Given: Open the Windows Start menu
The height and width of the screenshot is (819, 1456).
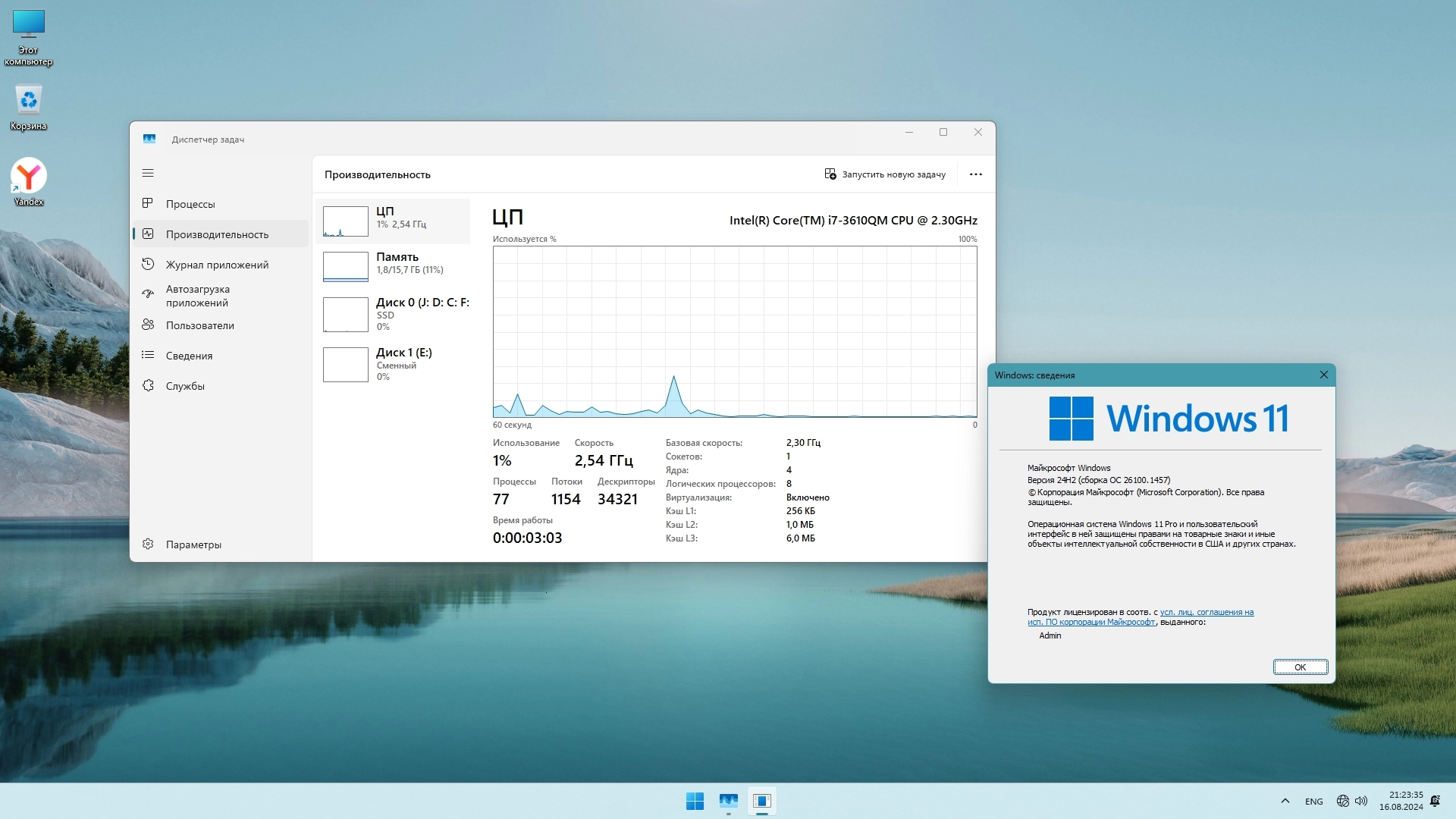Looking at the screenshot, I should coord(695,801).
